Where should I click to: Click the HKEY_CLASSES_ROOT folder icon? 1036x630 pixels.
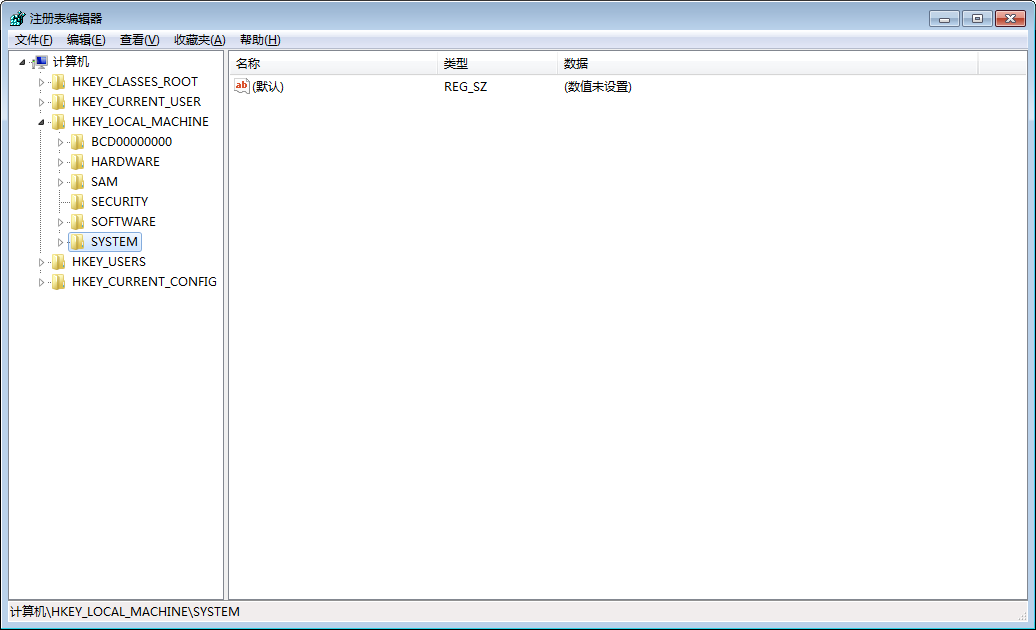pos(59,82)
